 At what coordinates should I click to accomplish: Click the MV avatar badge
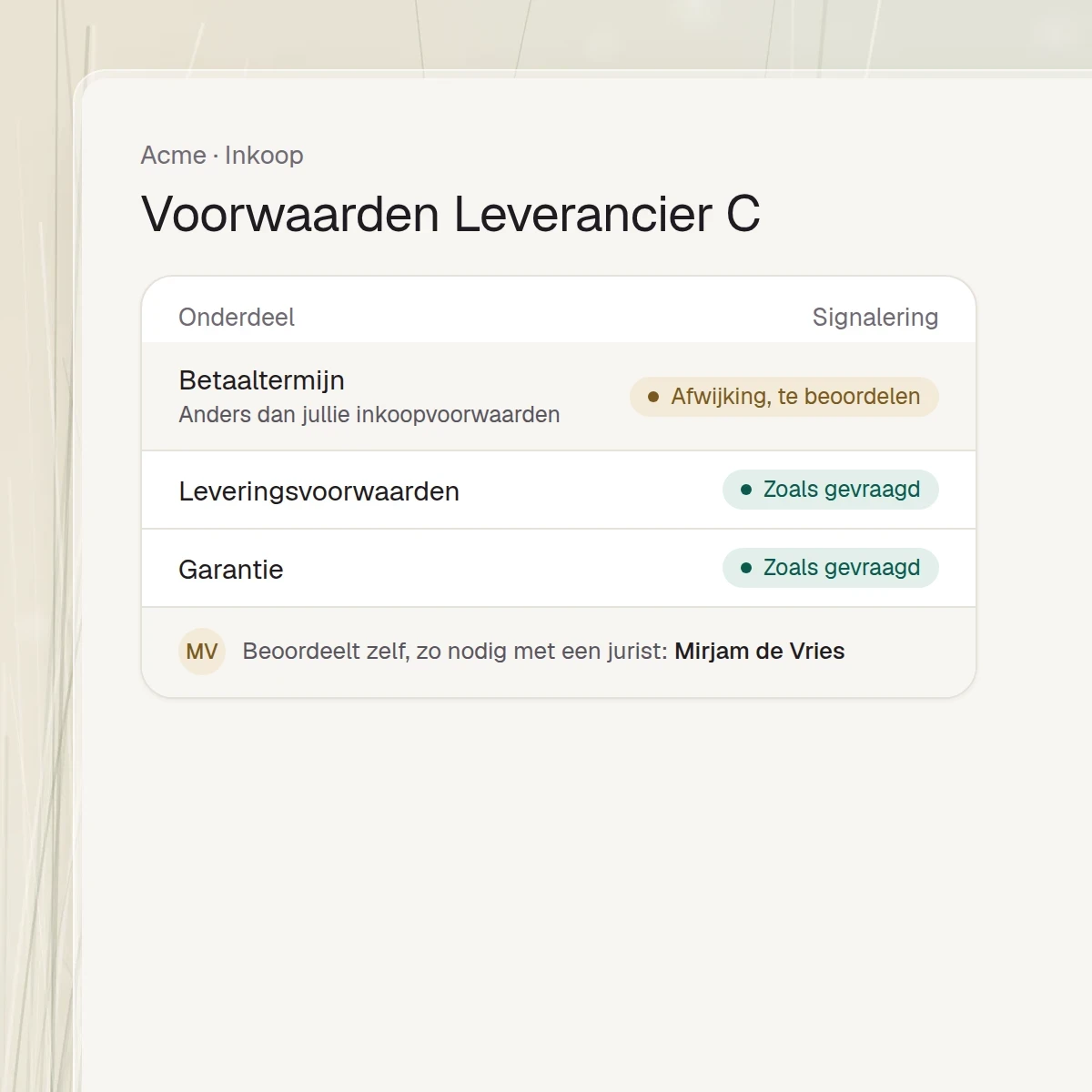[x=202, y=652]
